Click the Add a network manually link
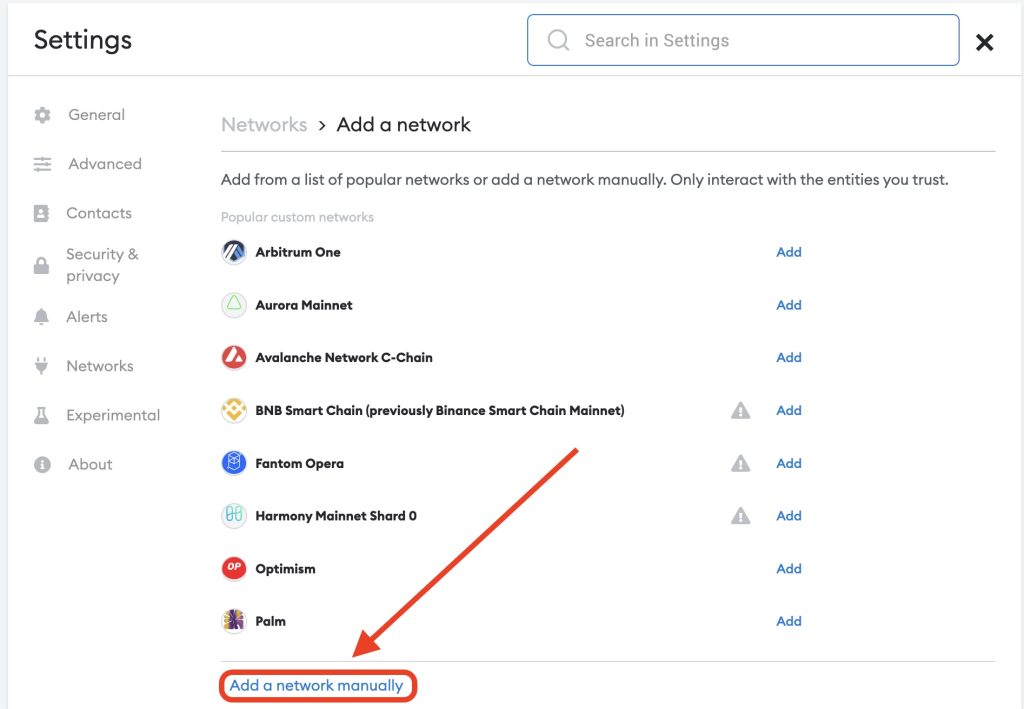 click(x=316, y=686)
